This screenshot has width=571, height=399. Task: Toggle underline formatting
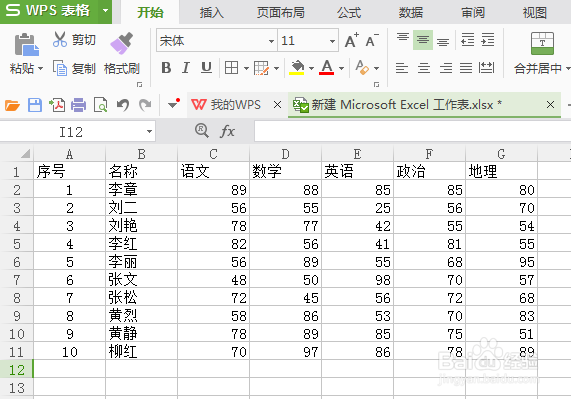coord(206,68)
